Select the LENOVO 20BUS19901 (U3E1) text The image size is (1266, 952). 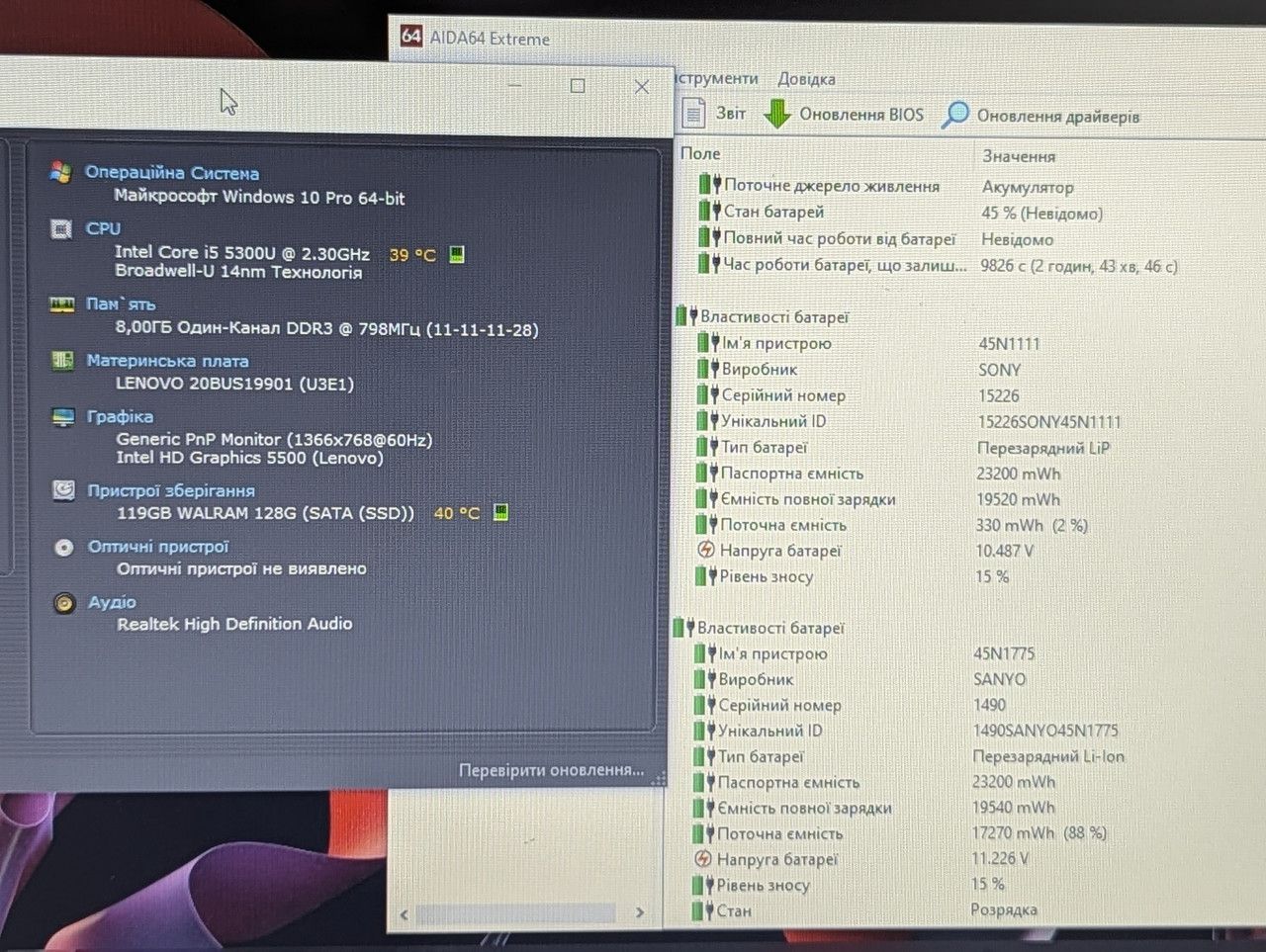pos(234,384)
